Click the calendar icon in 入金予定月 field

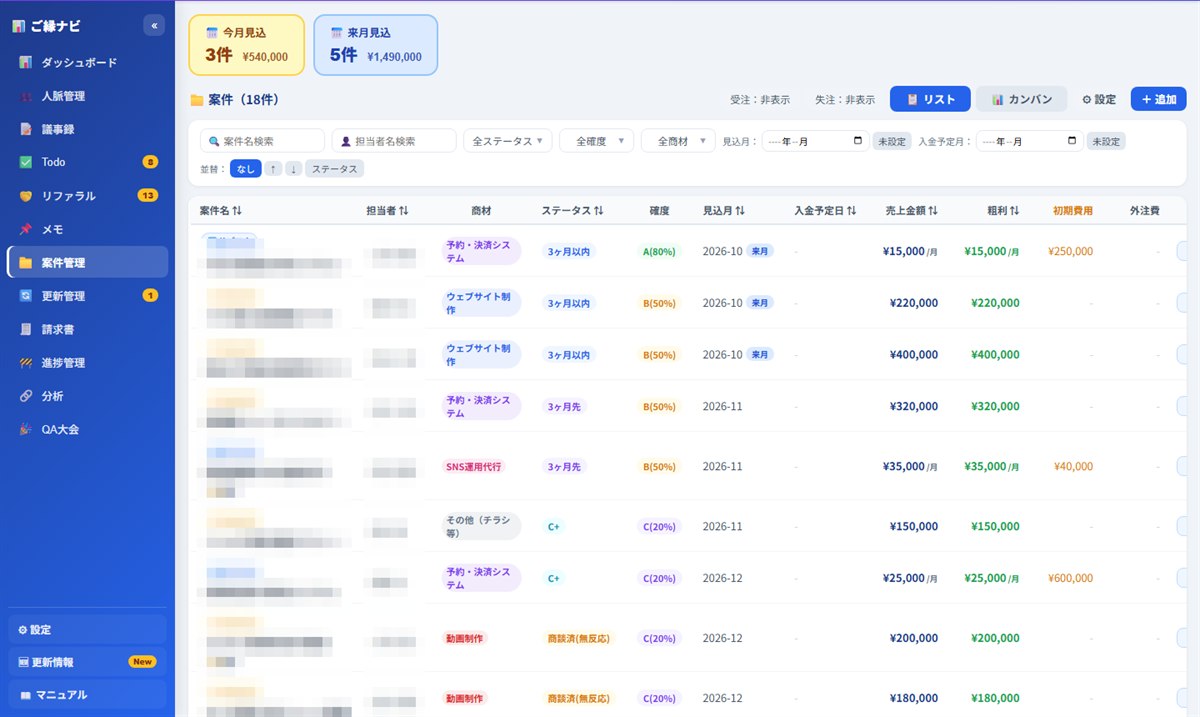pyautogui.click(x=1072, y=141)
